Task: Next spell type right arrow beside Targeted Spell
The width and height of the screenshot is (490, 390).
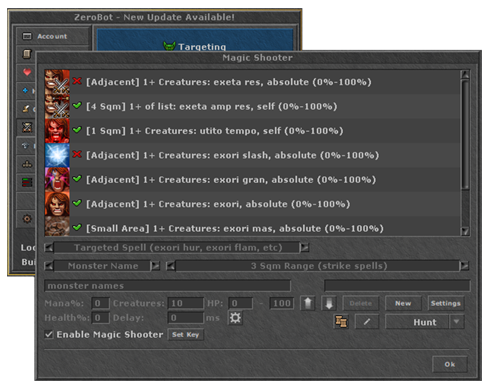Action: click(x=304, y=247)
